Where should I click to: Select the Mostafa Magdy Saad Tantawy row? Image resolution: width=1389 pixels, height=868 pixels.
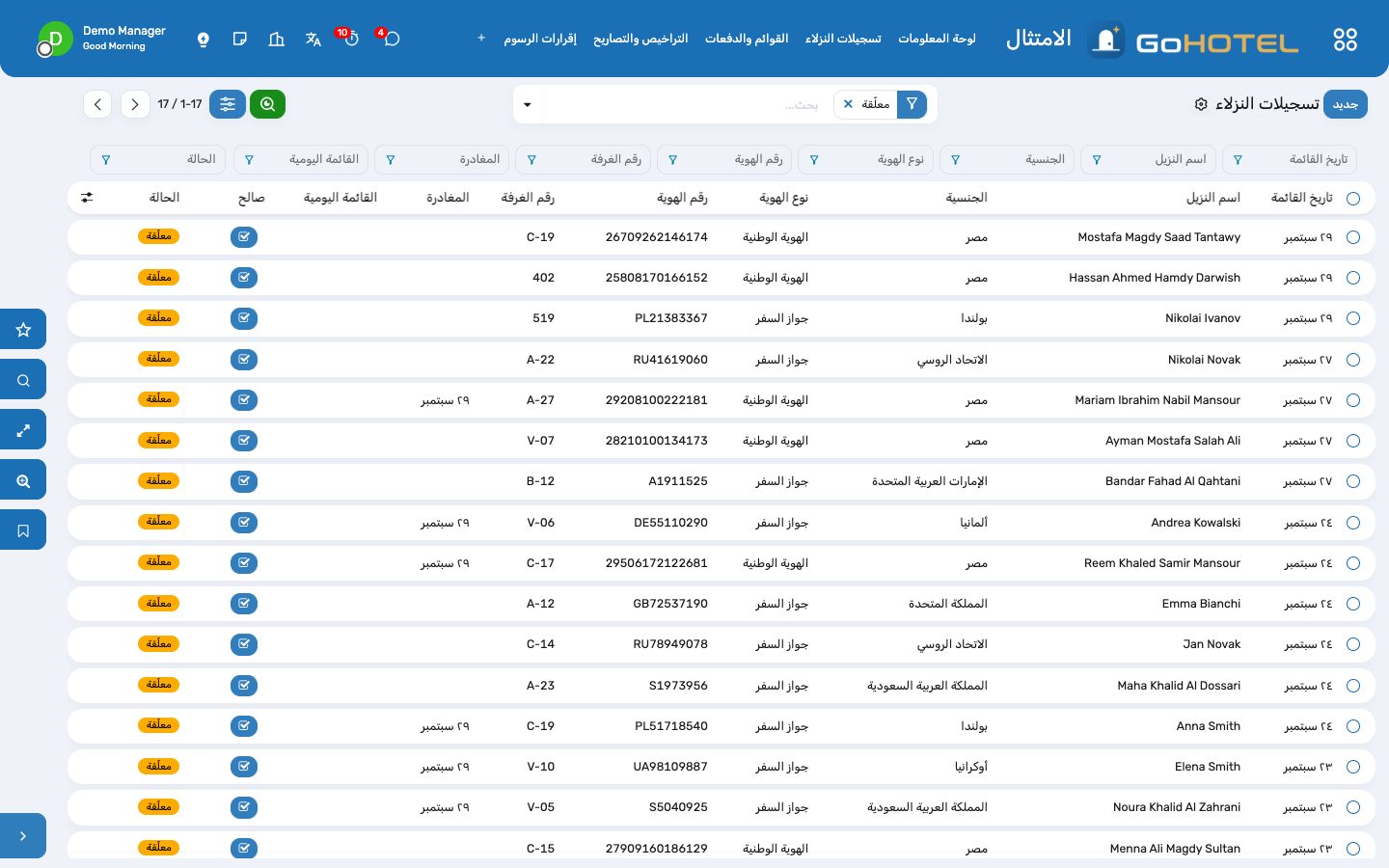point(1353,237)
